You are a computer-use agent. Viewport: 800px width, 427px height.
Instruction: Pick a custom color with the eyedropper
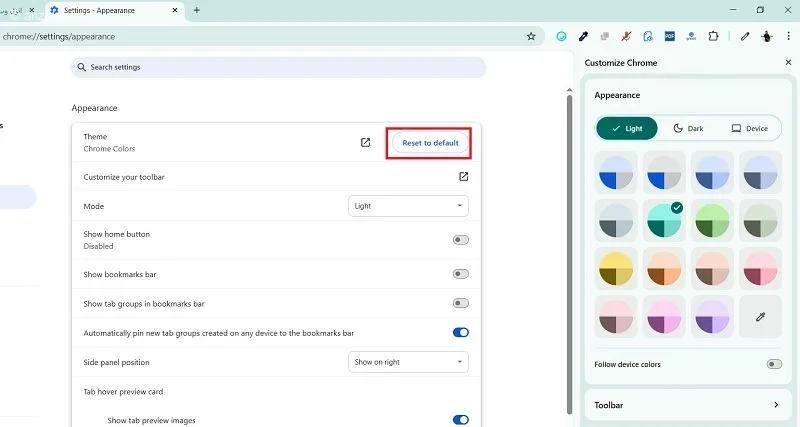pyautogui.click(x=760, y=317)
